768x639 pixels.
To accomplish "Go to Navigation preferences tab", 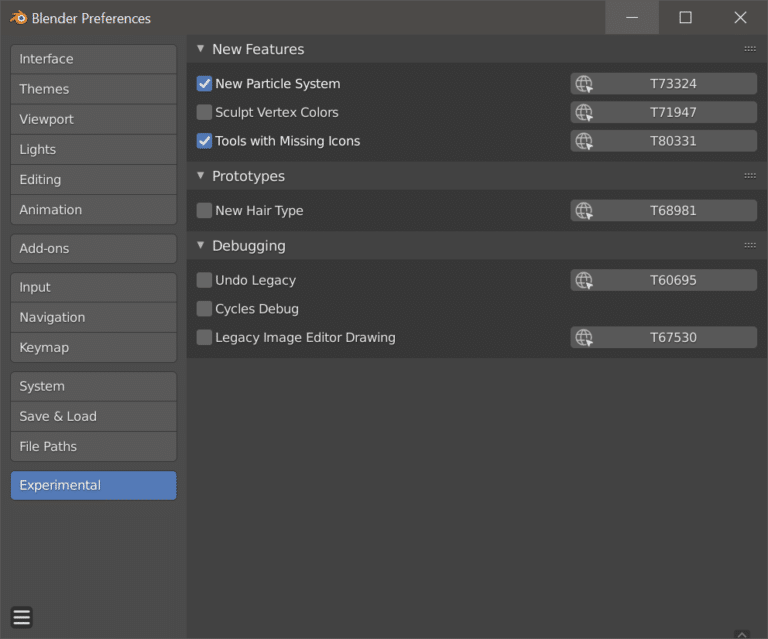I will [x=94, y=317].
